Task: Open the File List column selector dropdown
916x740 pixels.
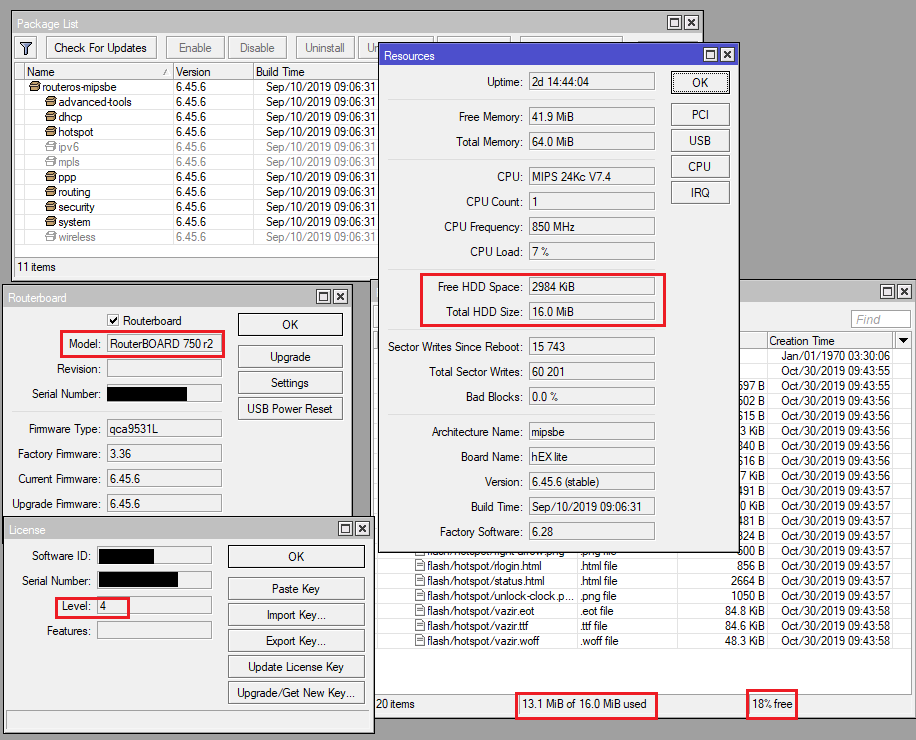Action: click(904, 341)
